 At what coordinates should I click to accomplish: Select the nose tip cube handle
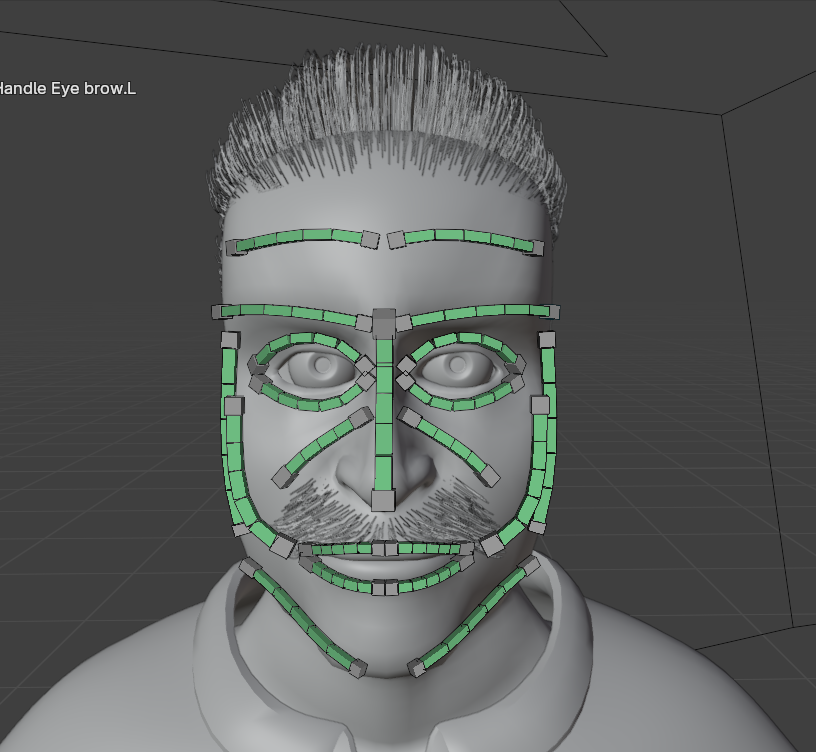383,500
